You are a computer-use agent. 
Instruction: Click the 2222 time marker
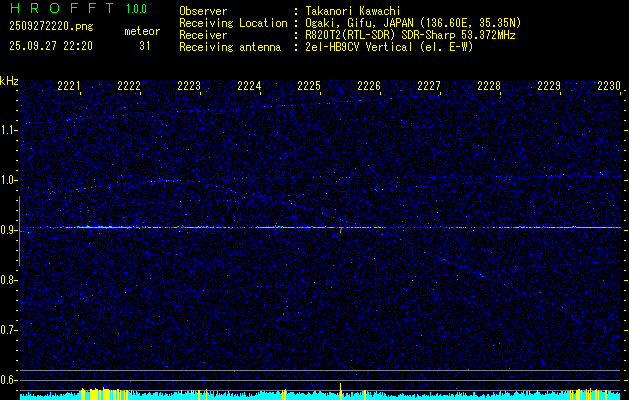(x=129, y=86)
